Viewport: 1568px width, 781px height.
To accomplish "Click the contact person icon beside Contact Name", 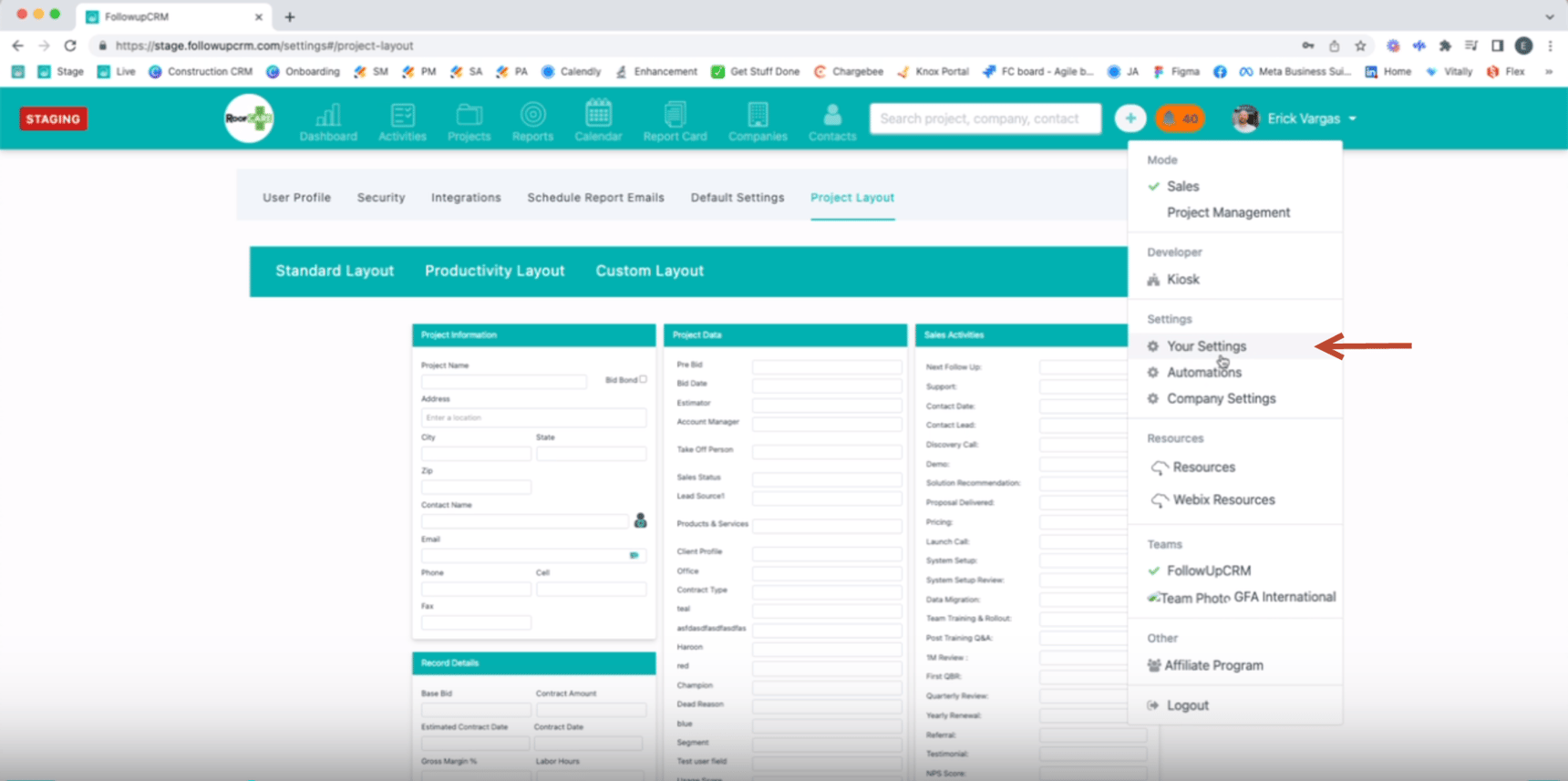I will [640, 520].
